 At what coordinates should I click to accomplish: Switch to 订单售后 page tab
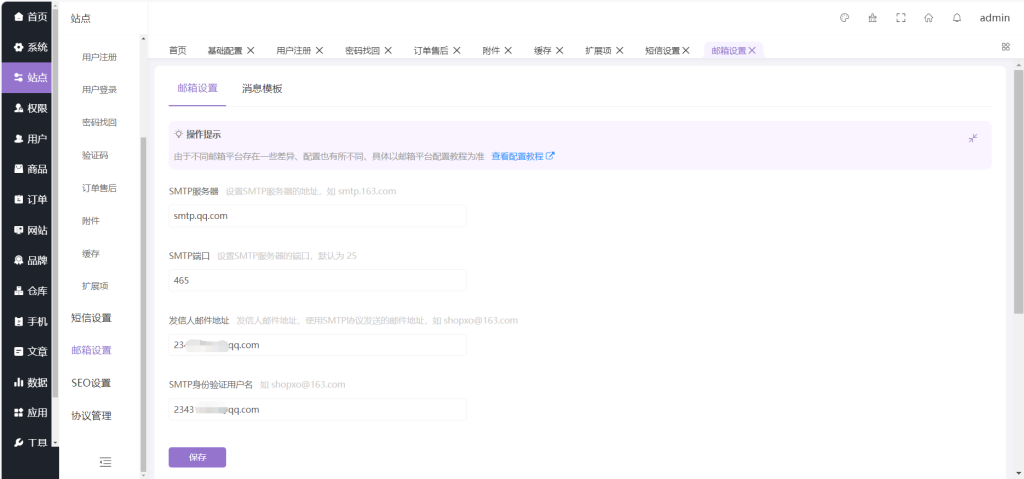[431, 50]
